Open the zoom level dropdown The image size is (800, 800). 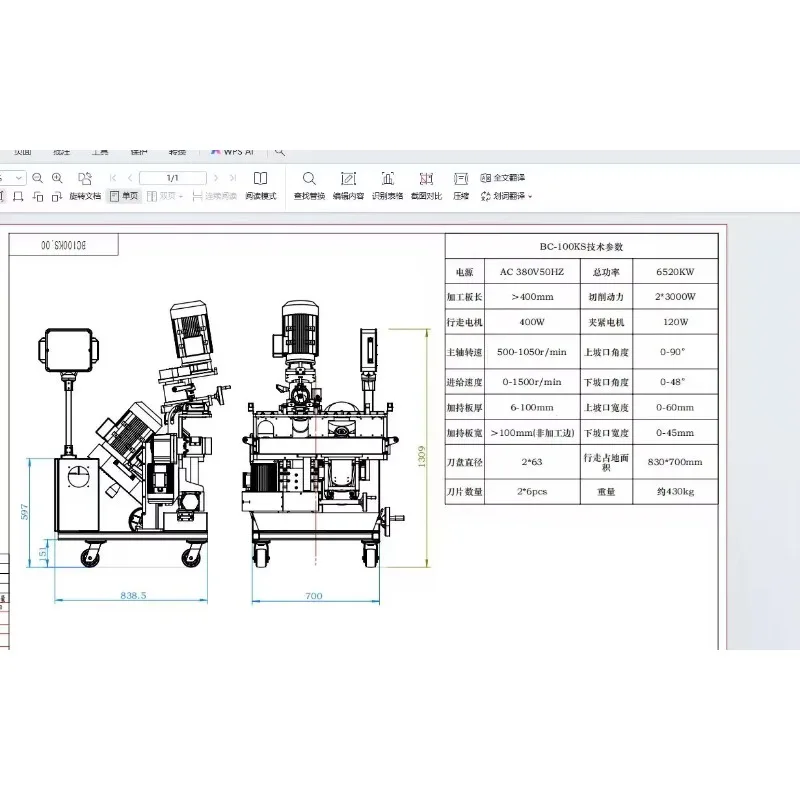pos(18,178)
